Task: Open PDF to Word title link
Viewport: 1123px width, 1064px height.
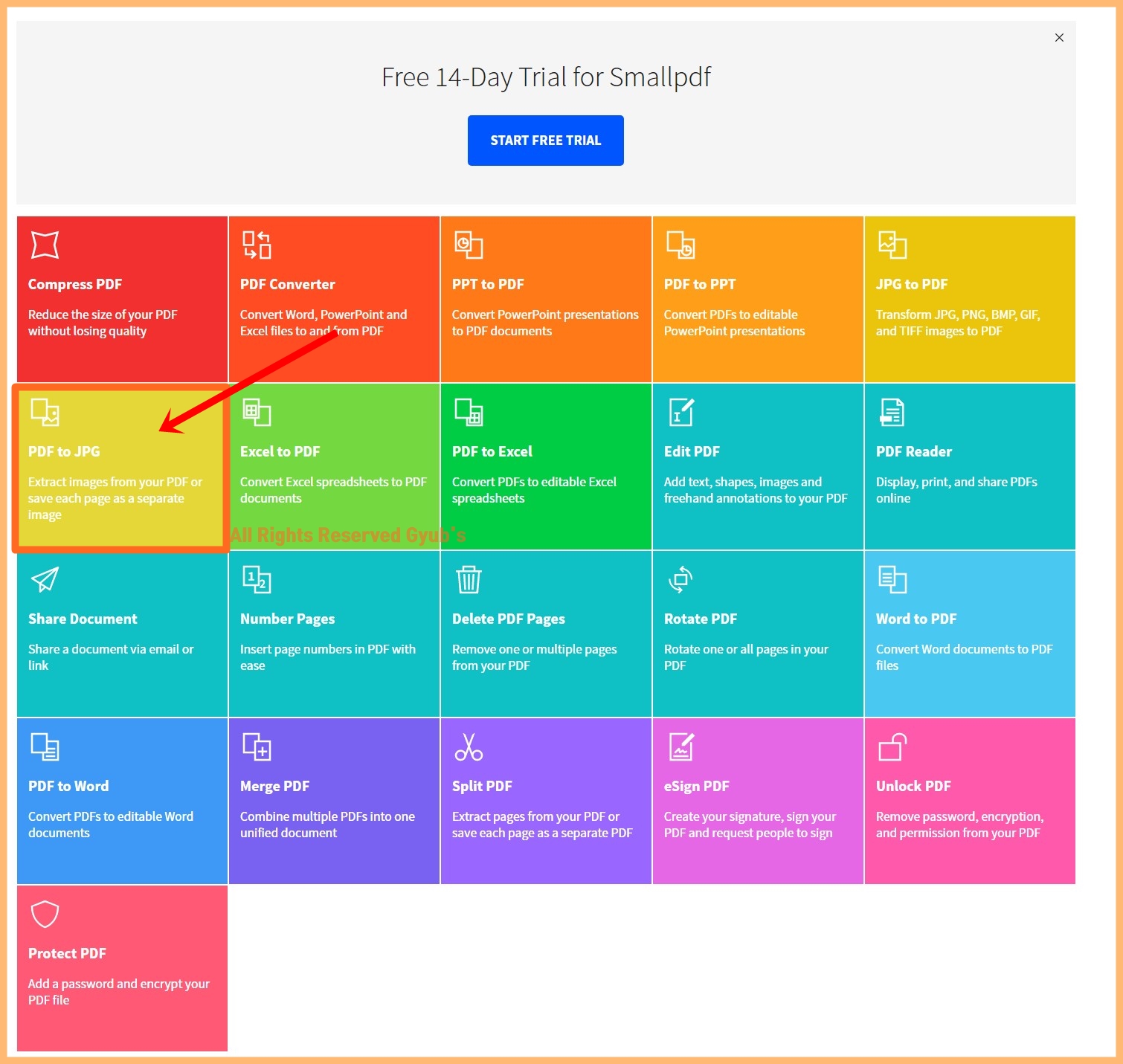Action: (x=68, y=787)
